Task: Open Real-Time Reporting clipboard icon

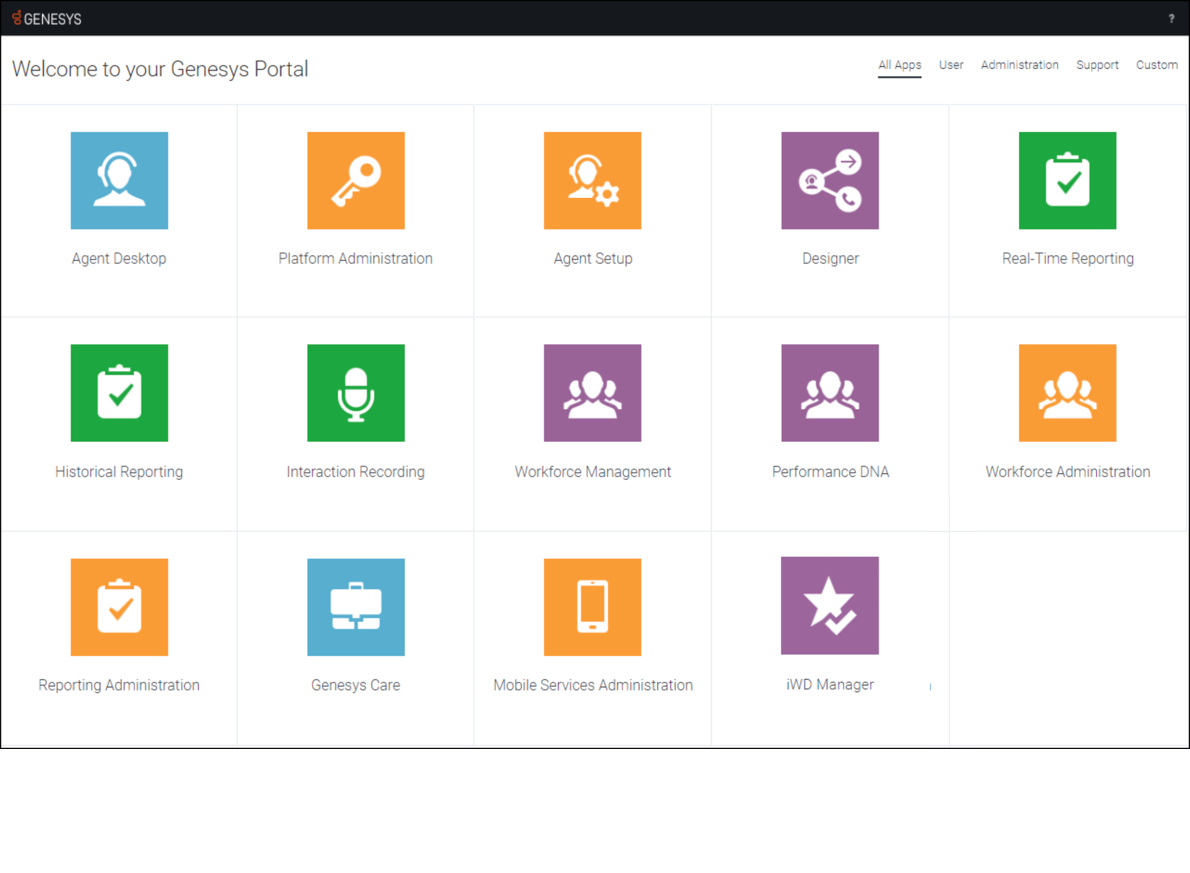Action: click(1067, 181)
